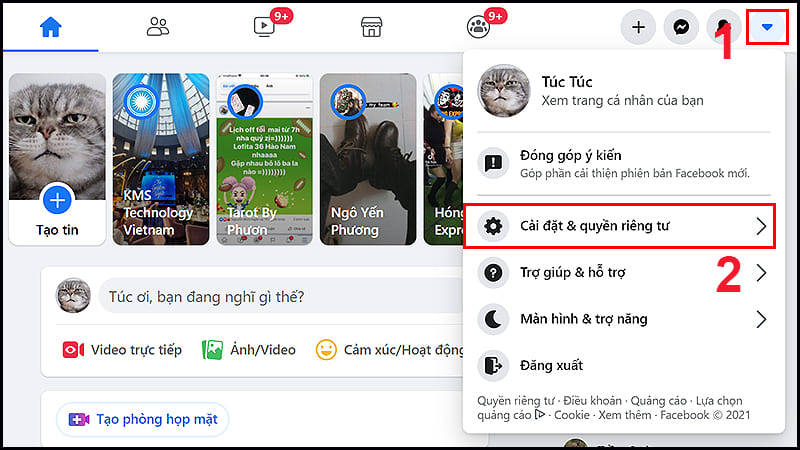
Task: Open the Friends tab icon
Action: pyautogui.click(x=158, y=27)
